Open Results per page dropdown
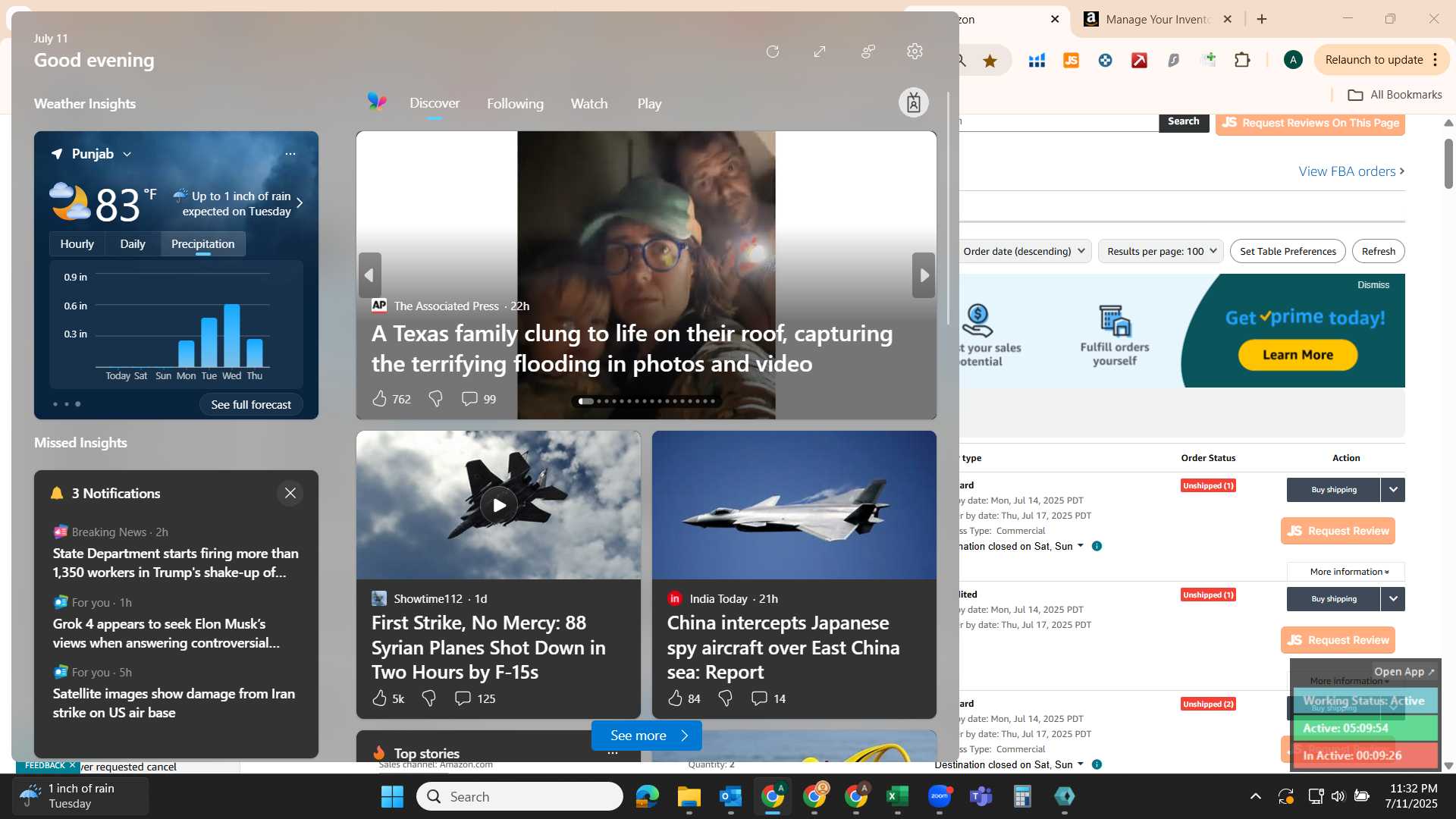 (1161, 251)
